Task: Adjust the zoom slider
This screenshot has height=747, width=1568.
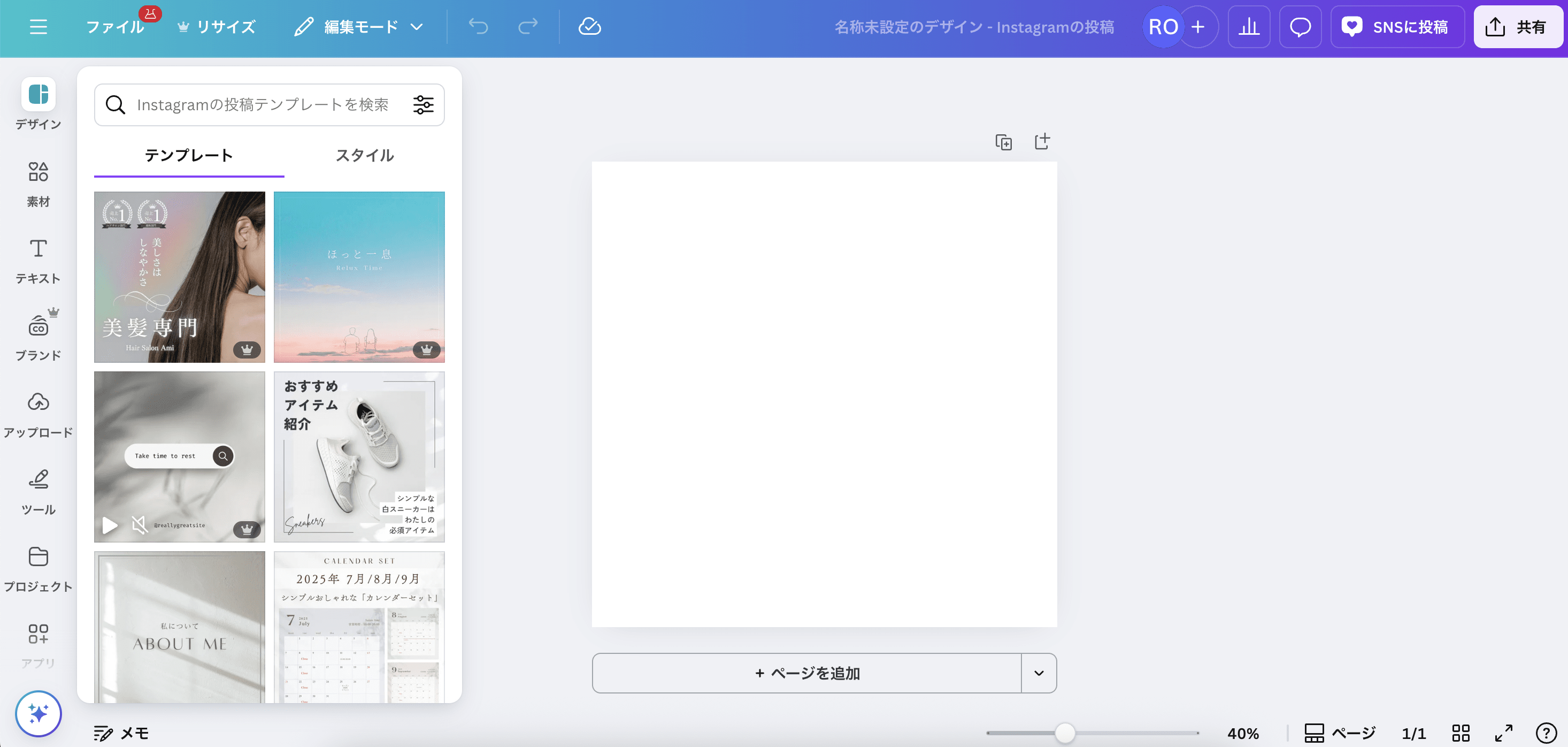Action: point(1064,734)
